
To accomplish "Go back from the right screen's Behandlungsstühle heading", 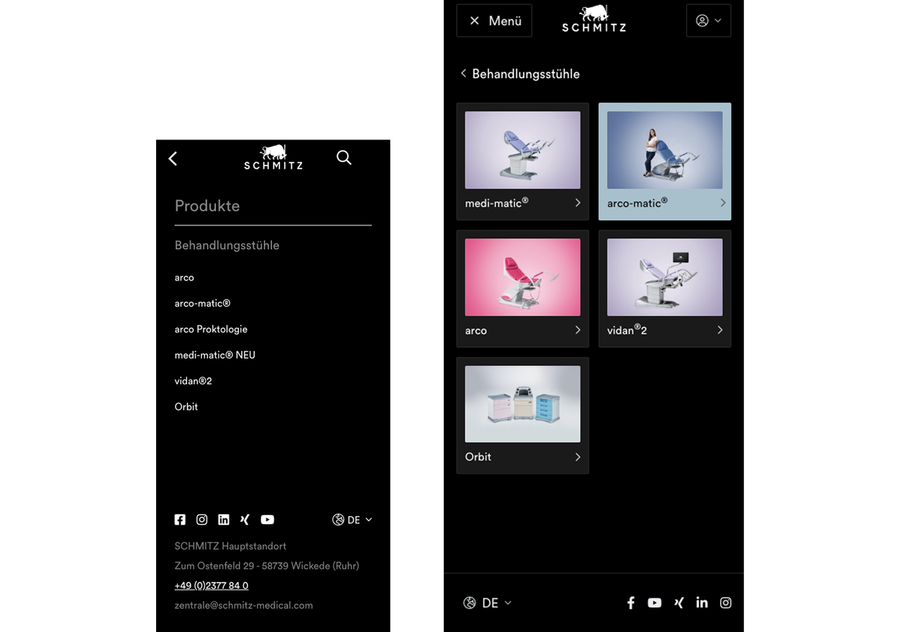I will (x=520, y=73).
